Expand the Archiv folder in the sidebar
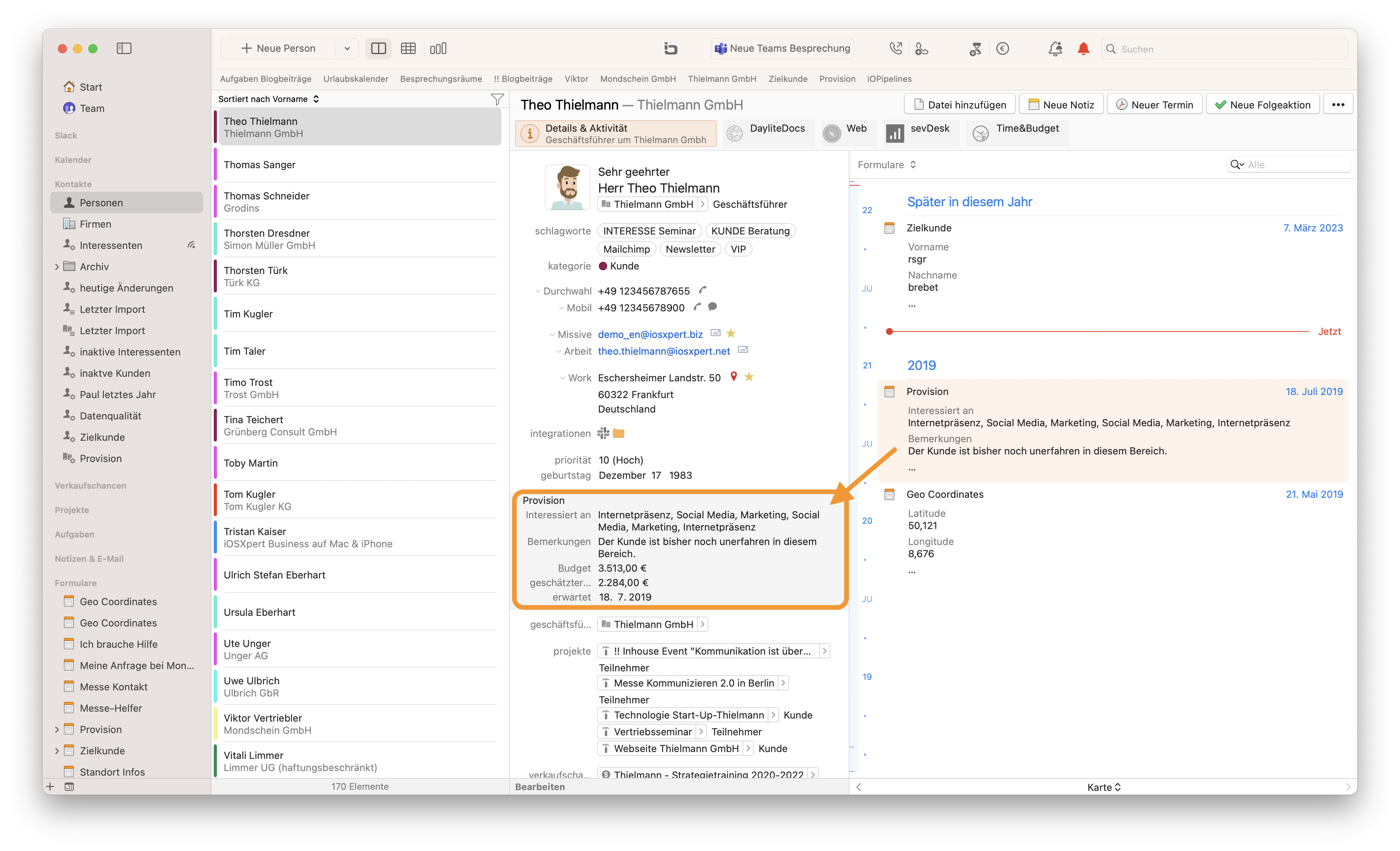 tap(57, 267)
